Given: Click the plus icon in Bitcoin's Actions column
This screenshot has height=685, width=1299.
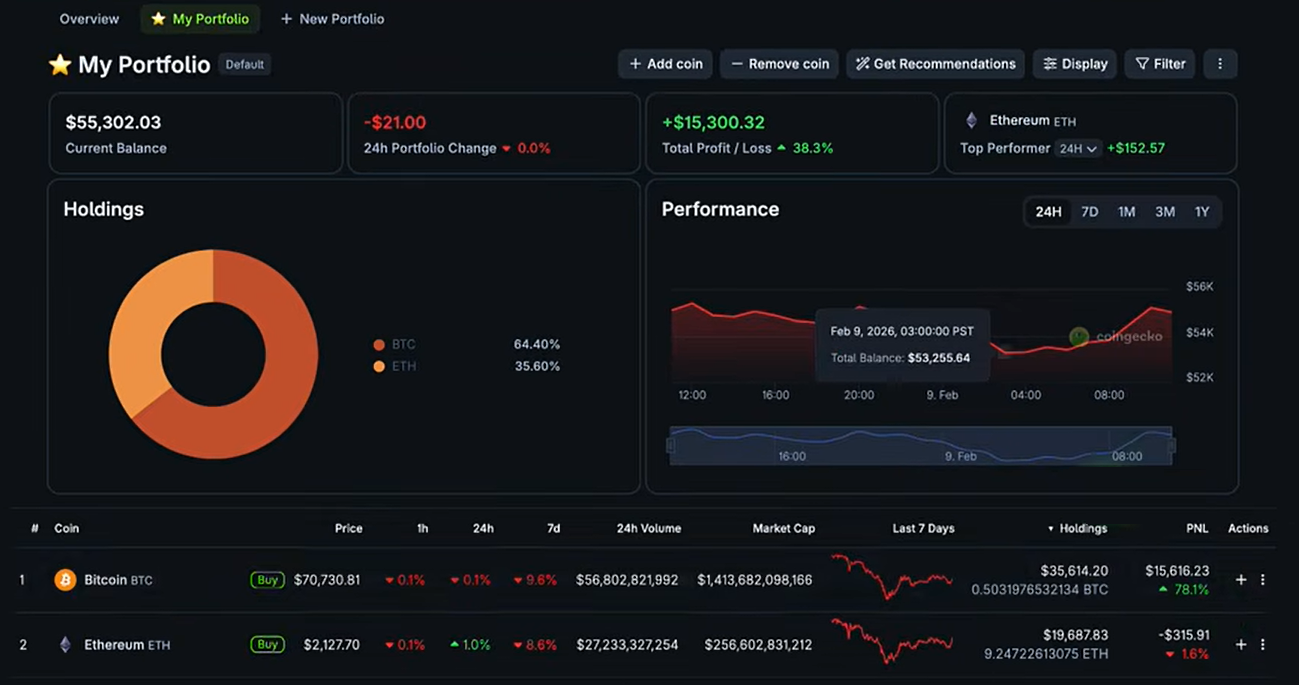Looking at the screenshot, I should coord(1240,579).
